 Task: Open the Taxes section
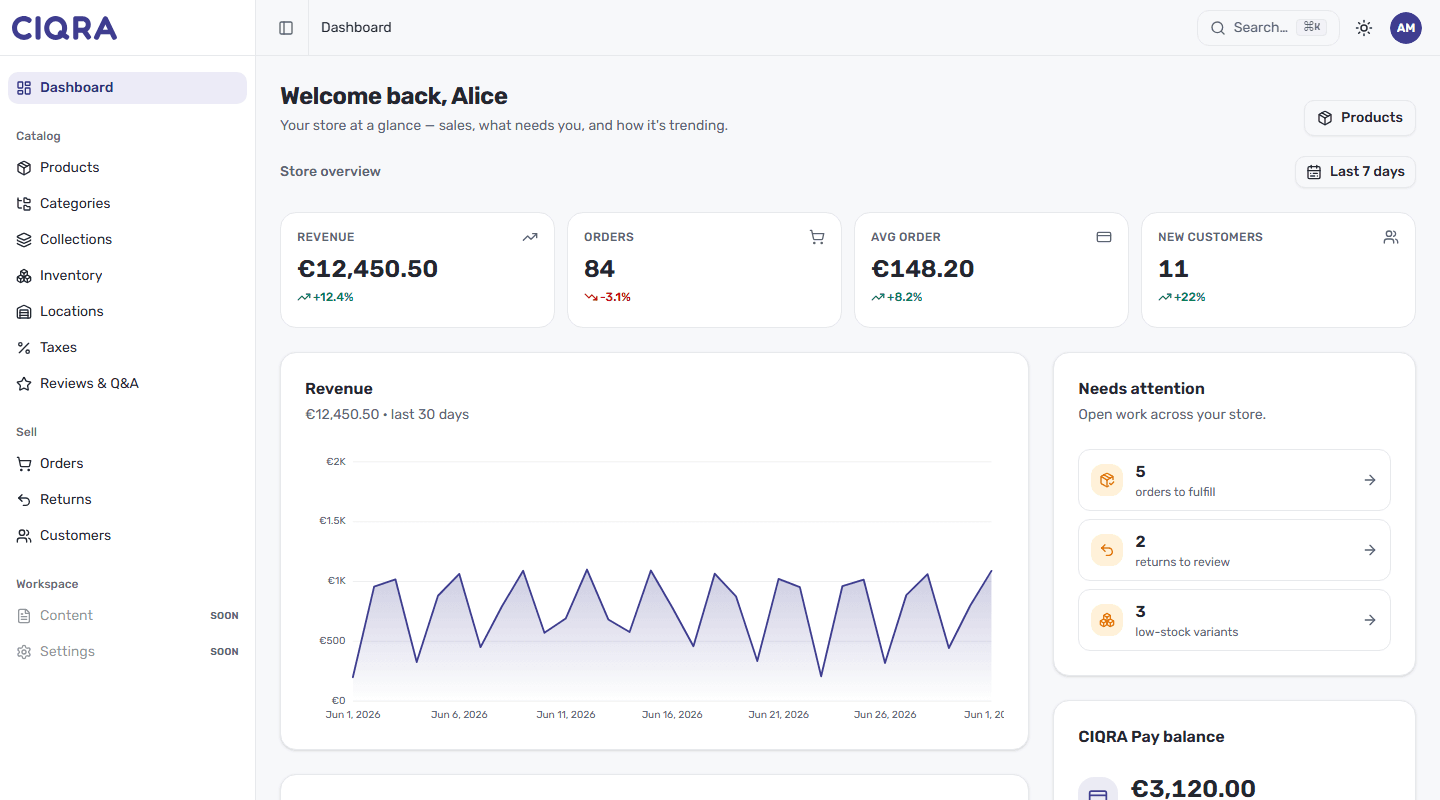(127, 348)
